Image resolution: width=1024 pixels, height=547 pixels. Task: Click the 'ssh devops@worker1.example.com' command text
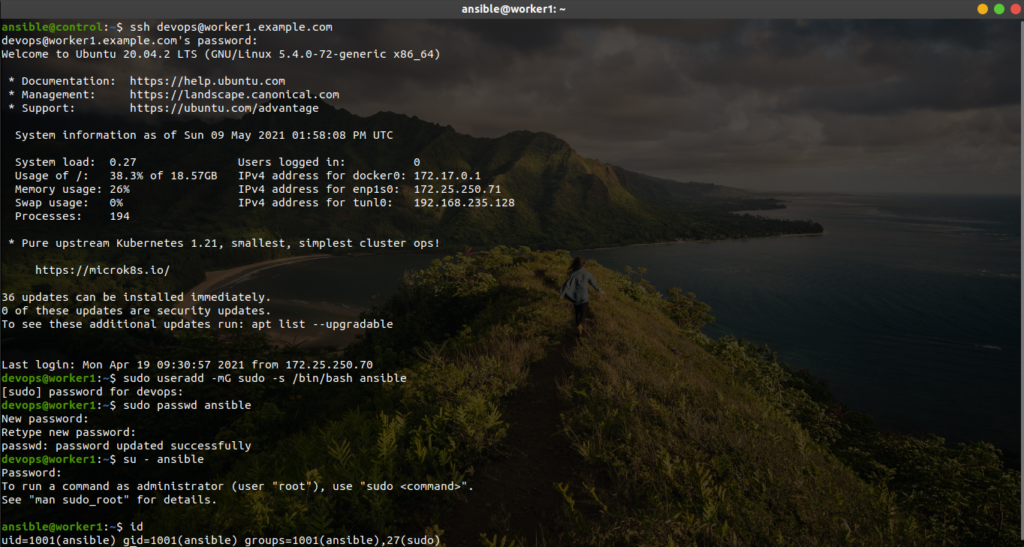click(x=231, y=27)
